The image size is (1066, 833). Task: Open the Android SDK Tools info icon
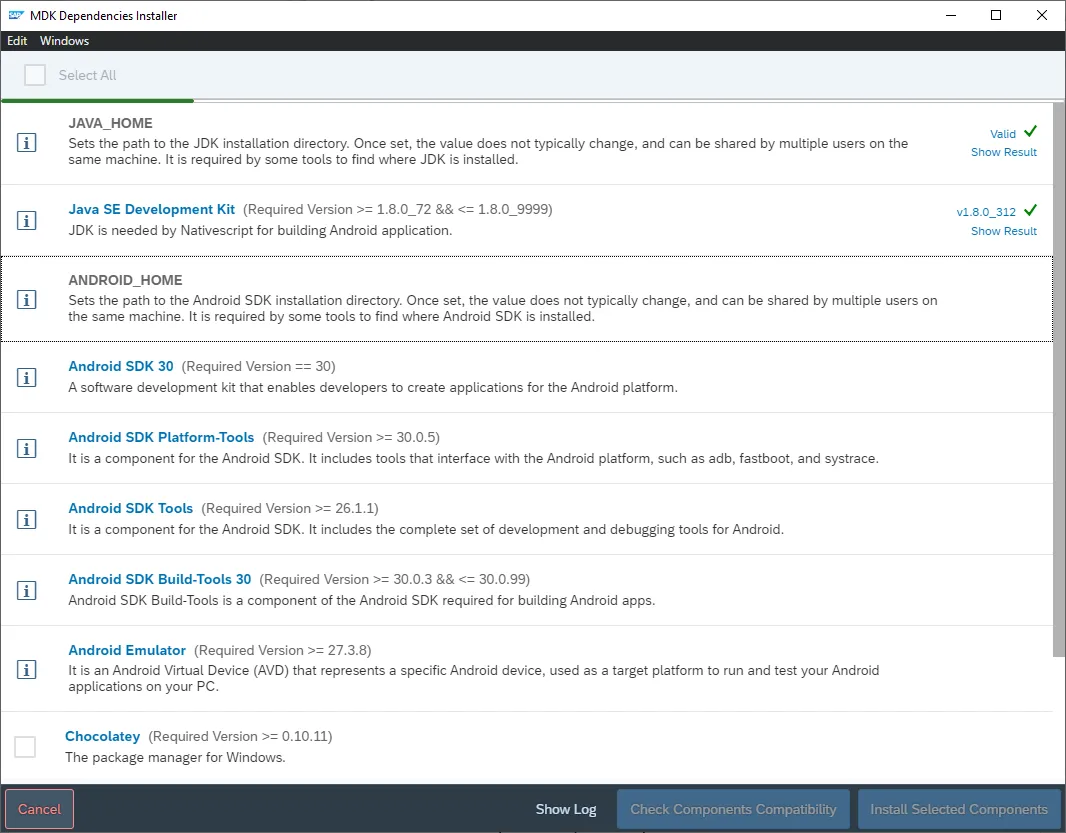(x=27, y=519)
